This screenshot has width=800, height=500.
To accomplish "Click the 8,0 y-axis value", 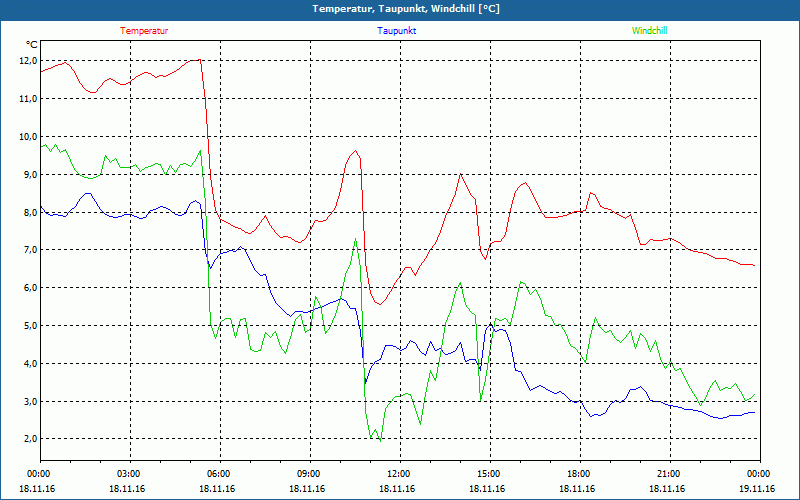I will click(29, 212).
